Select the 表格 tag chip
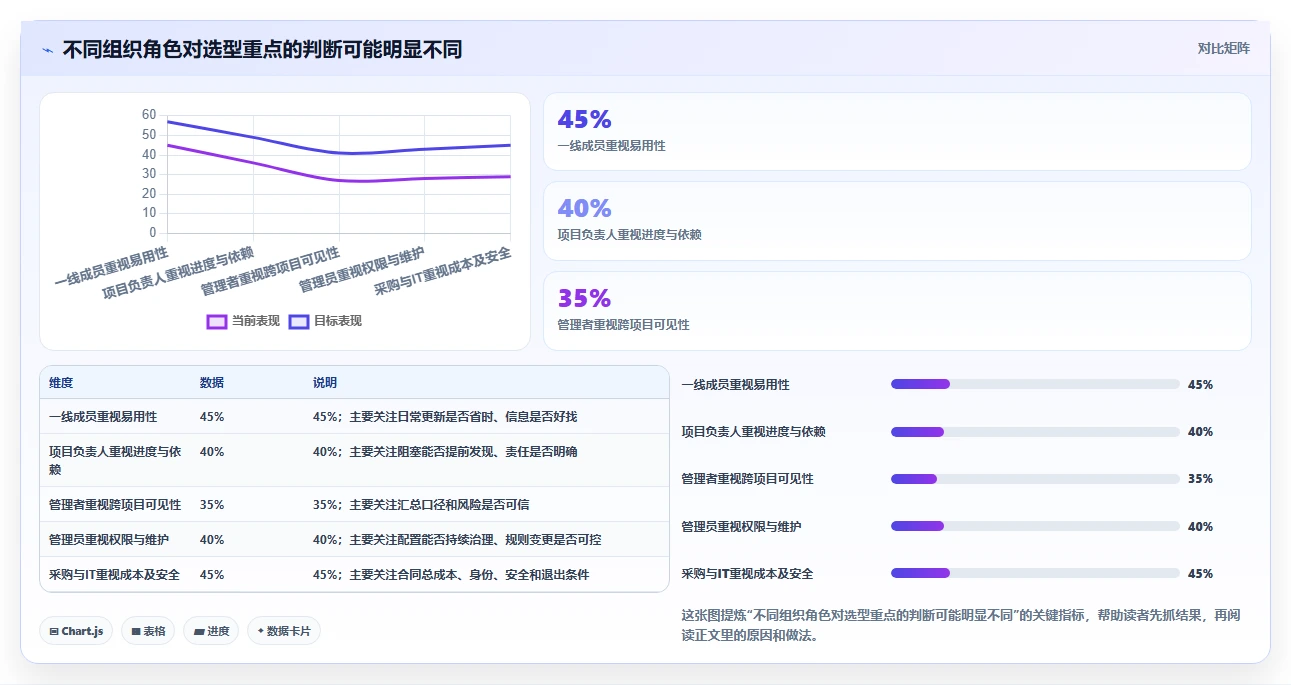Screen dimensions: 1291x685 click(x=148, y=631)
